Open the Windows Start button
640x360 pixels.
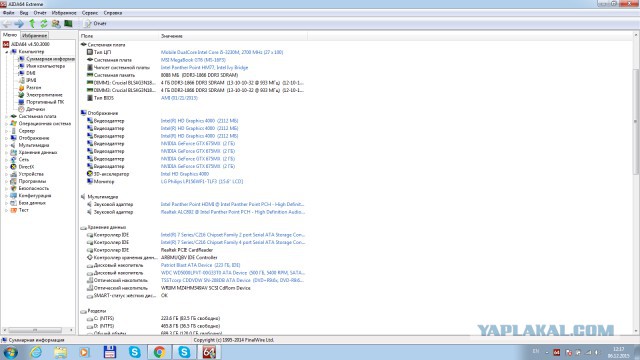point(10,352)
